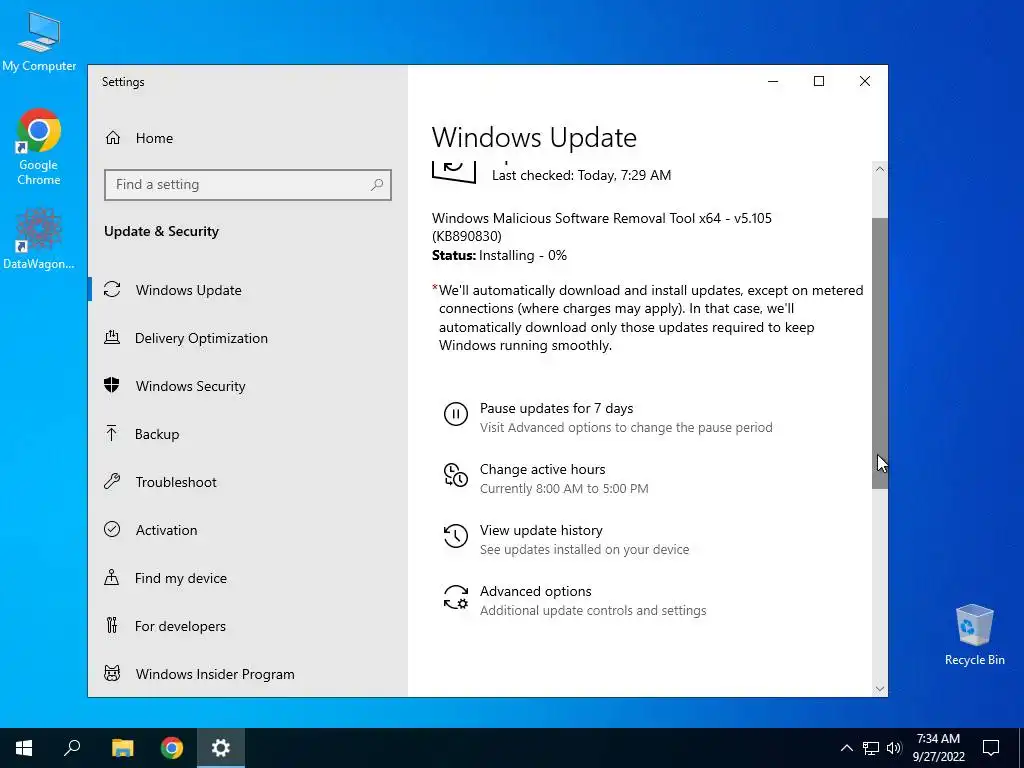Click the Update & Security heading

pyautogui.click(x=161, y=231)
